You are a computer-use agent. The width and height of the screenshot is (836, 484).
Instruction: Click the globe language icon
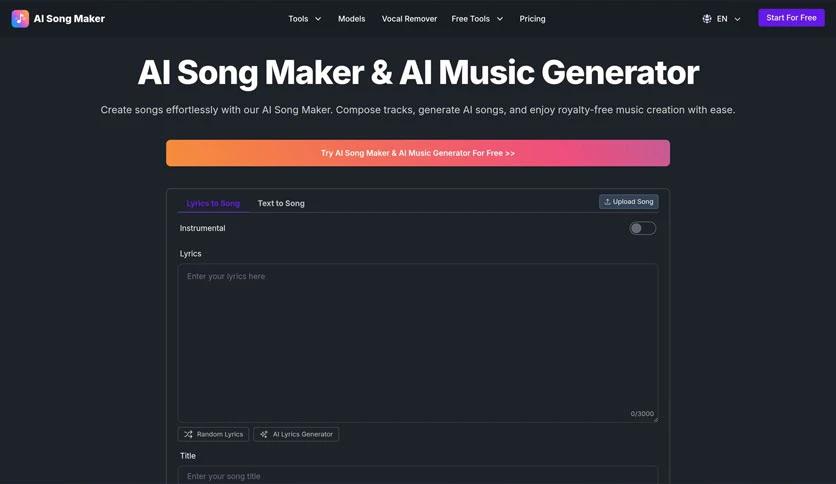point(707,19)
